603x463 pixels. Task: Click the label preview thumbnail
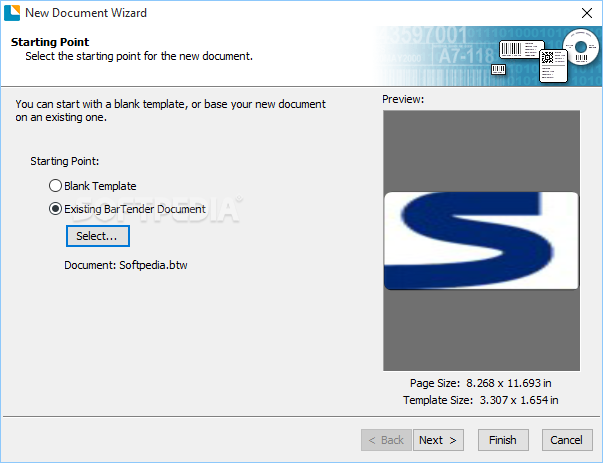tap(481, 240)
